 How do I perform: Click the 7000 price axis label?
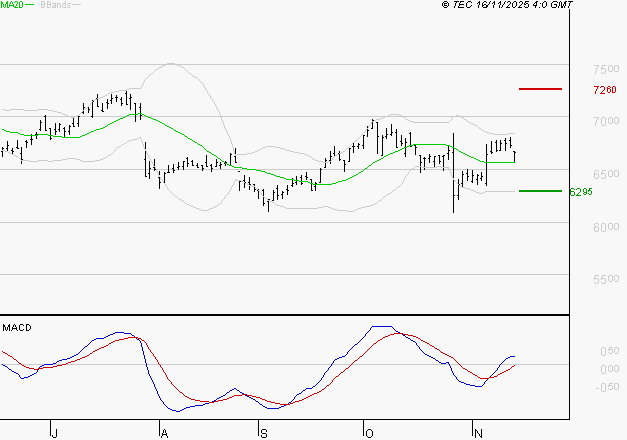coord(606,121)
